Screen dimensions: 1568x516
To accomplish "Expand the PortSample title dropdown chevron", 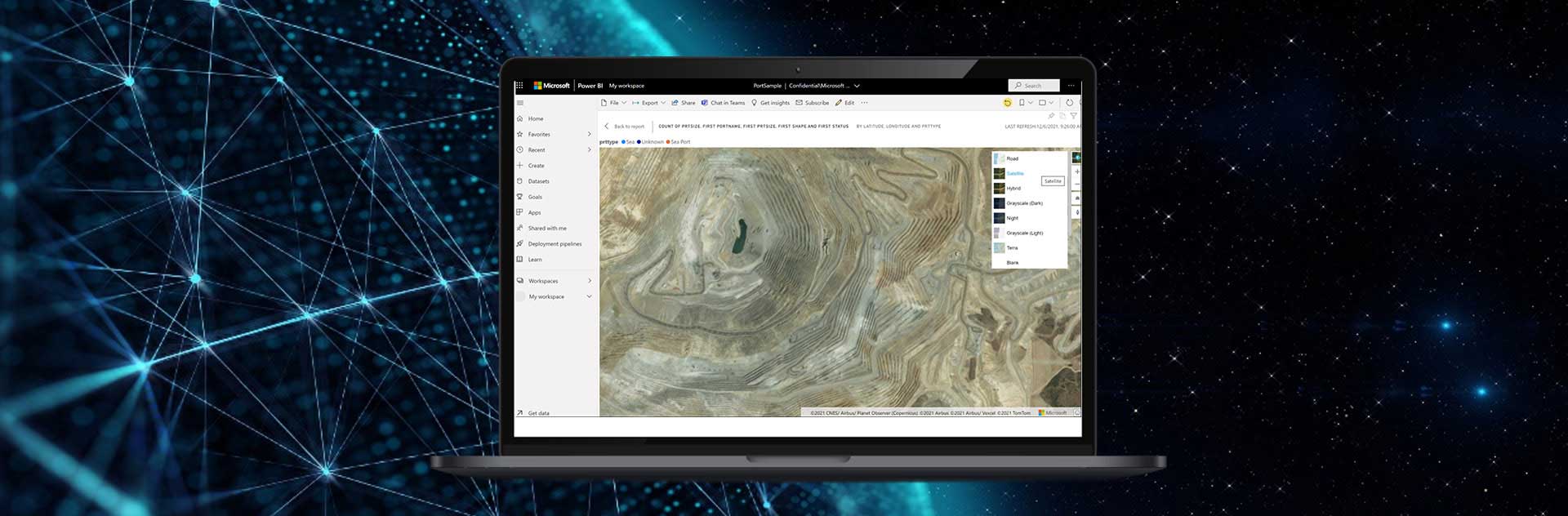I will click(x=857, y=86).
